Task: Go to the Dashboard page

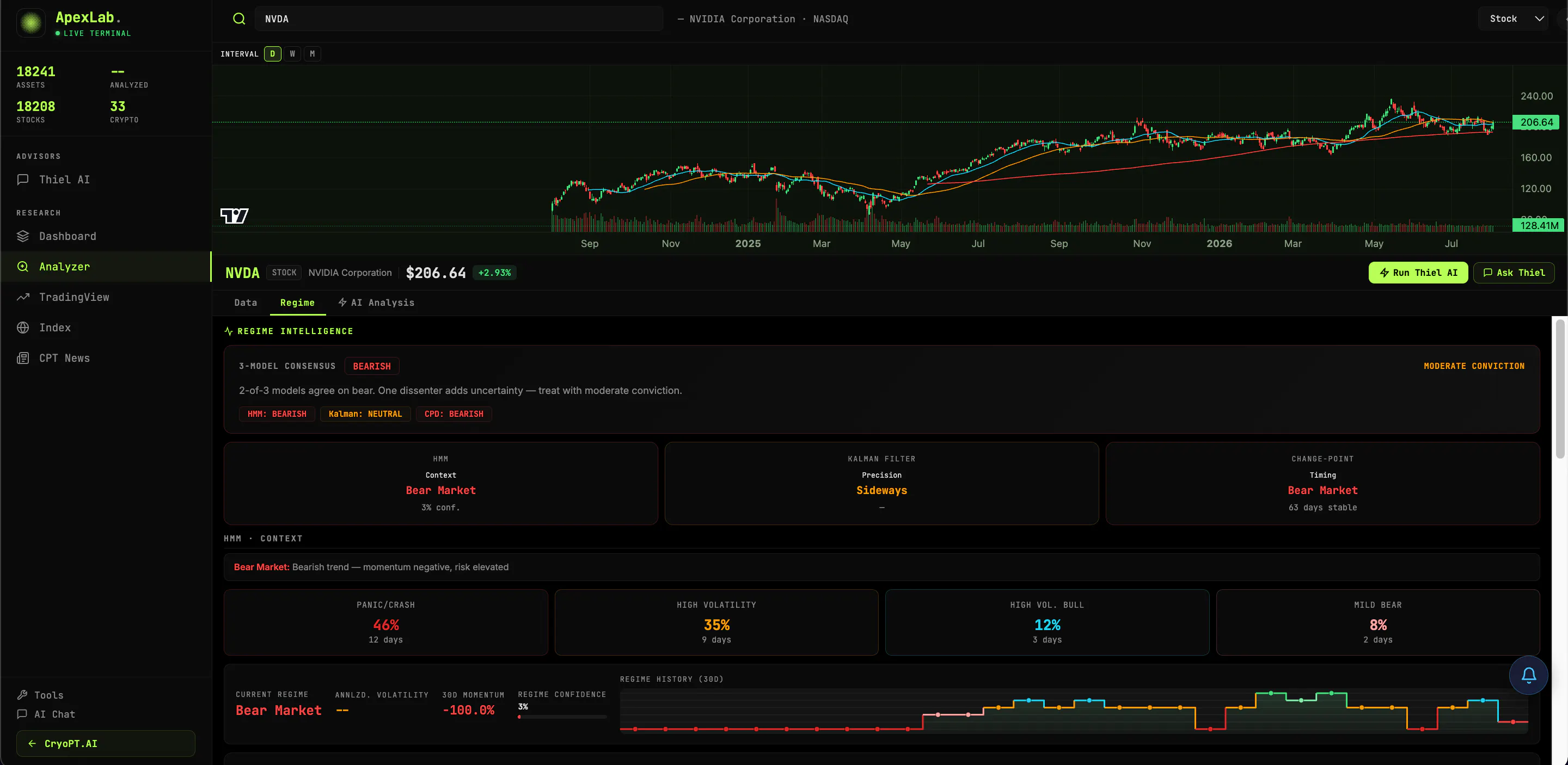Action: [x=106, y=236]
